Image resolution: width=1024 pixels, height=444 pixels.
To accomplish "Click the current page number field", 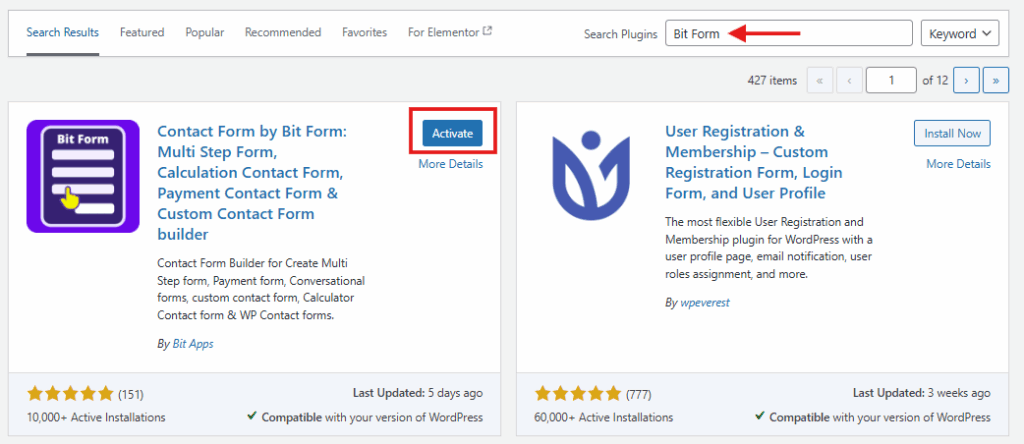I will [x=891, y=79].
